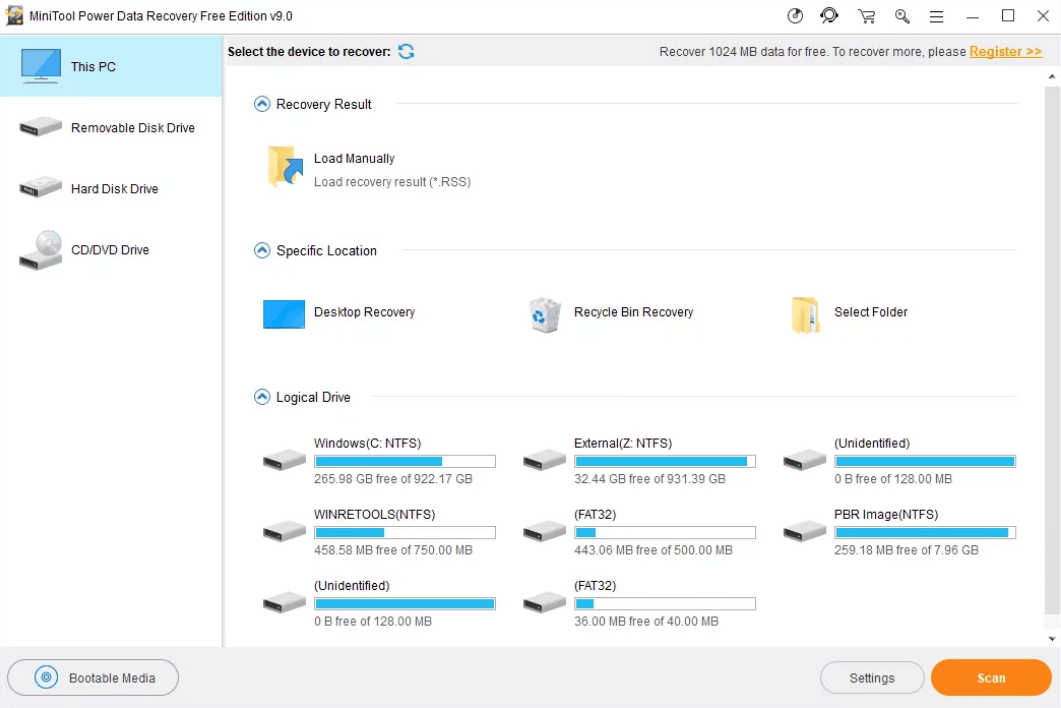1061x708 pixels.
Task: Refresh the device list
Action: pos(406,51)
